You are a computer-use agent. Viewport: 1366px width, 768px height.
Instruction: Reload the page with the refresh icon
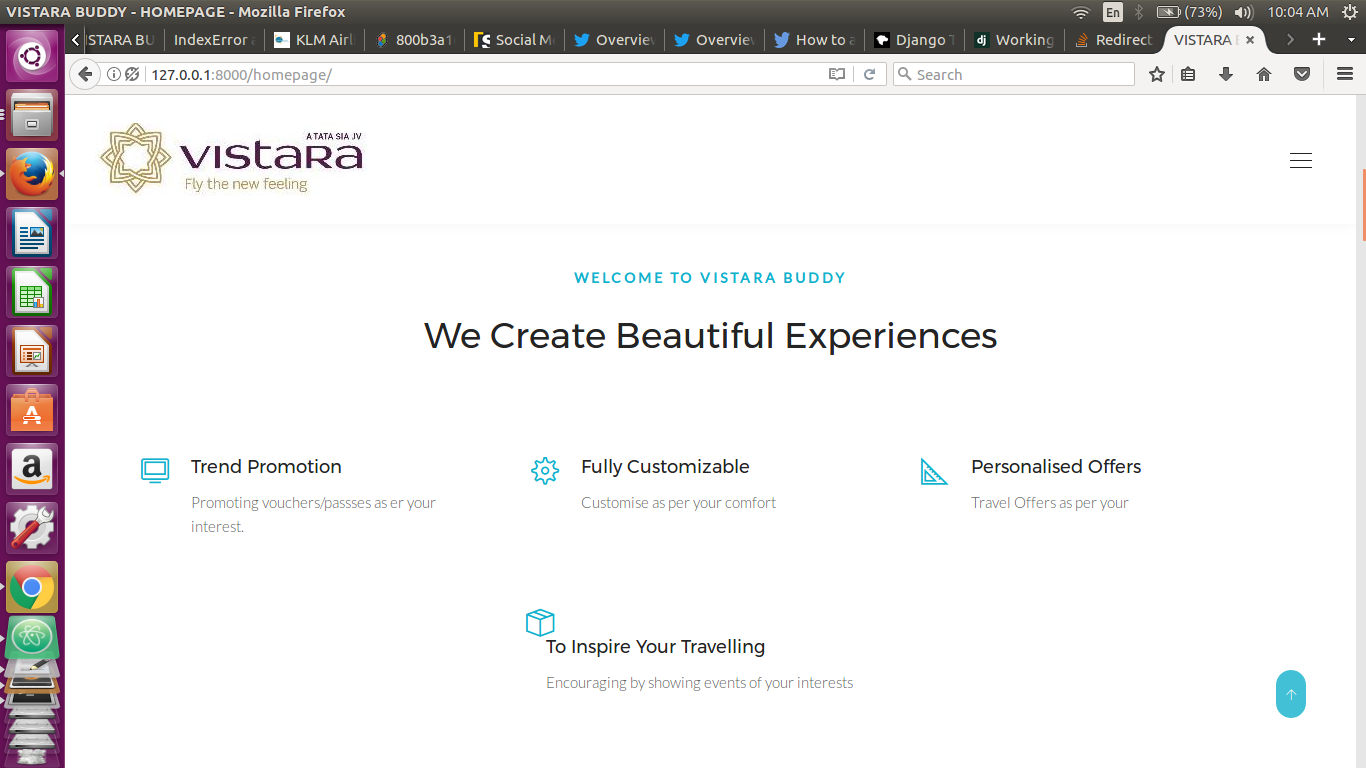click(870, 74)
